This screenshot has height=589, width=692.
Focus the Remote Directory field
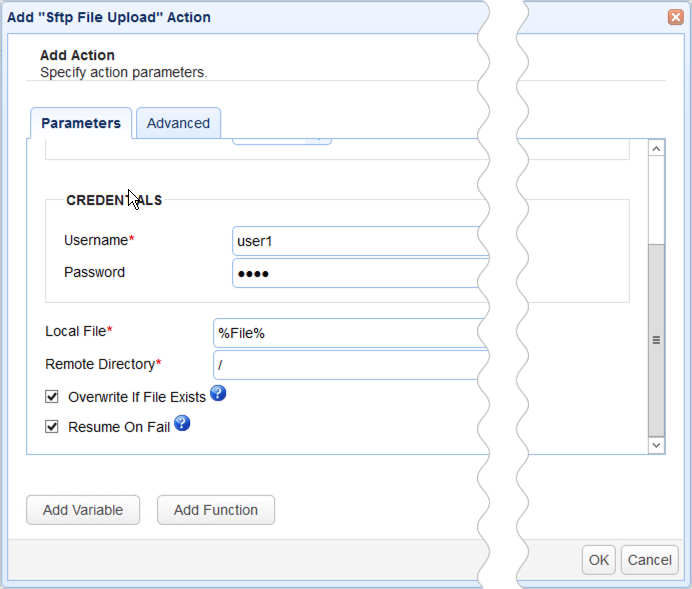click(350, 365)
